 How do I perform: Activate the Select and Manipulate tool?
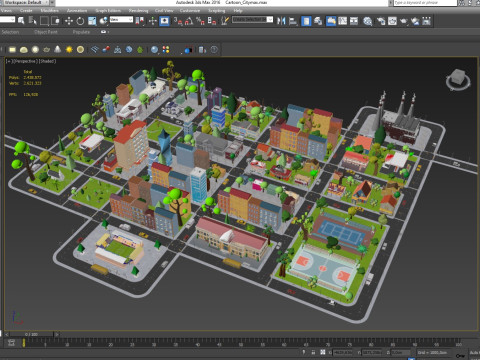click(x=153, y=21)
